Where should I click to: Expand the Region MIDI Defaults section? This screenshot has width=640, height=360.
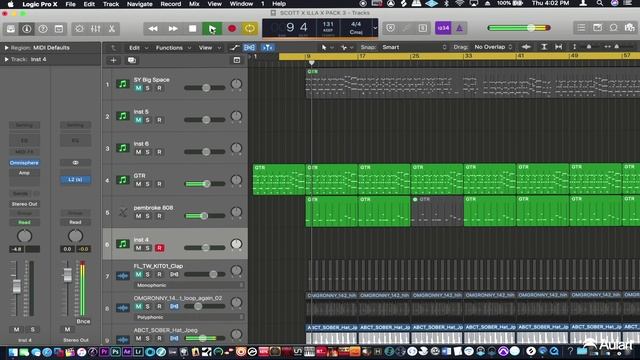(6, 48)
